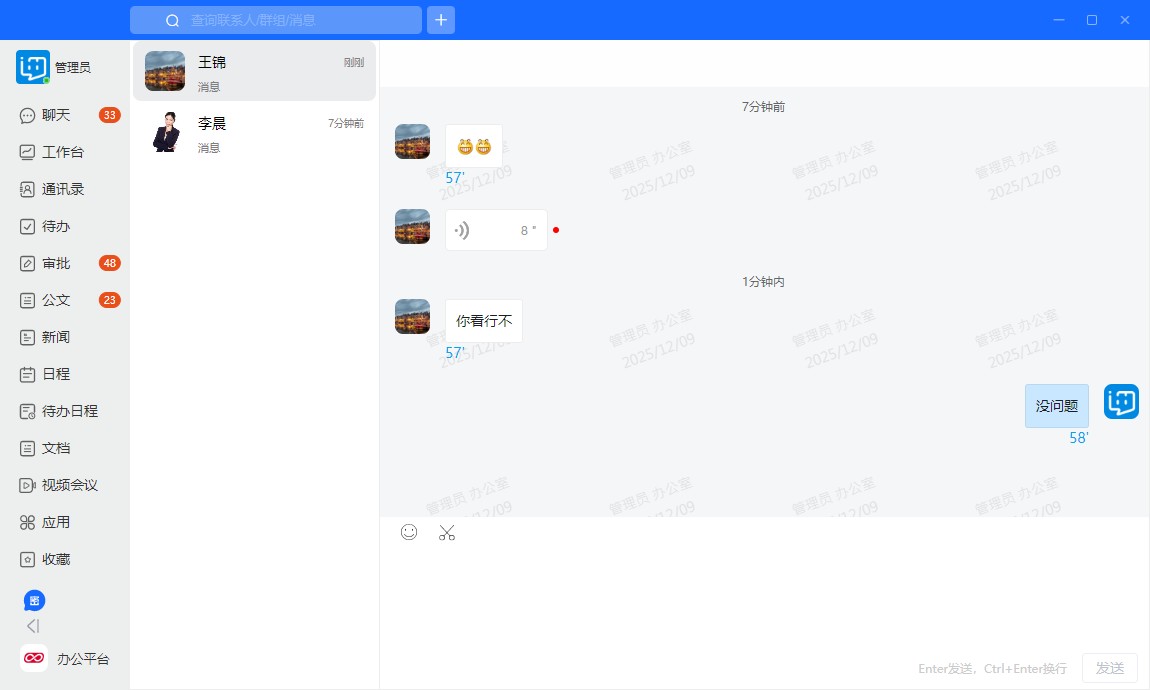Open 通讯录 contacts in sidebar

(62, 189)
